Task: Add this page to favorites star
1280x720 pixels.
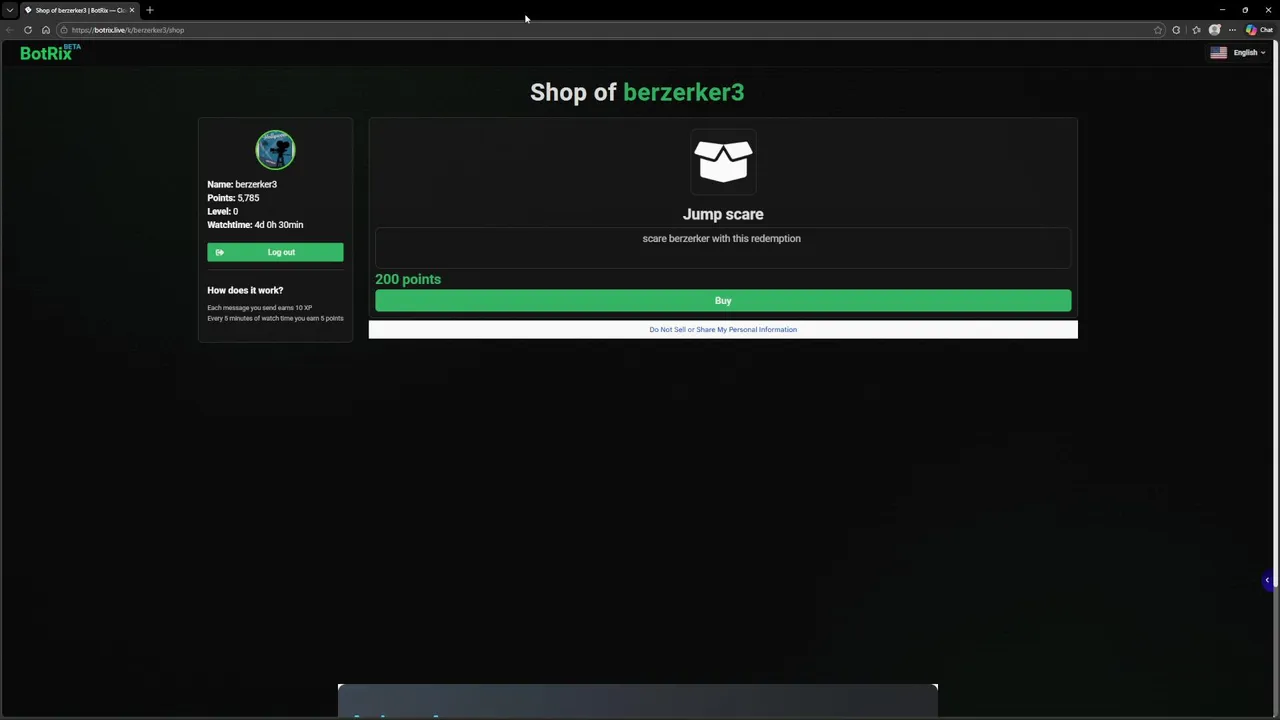Action: tap(1158, 30)
